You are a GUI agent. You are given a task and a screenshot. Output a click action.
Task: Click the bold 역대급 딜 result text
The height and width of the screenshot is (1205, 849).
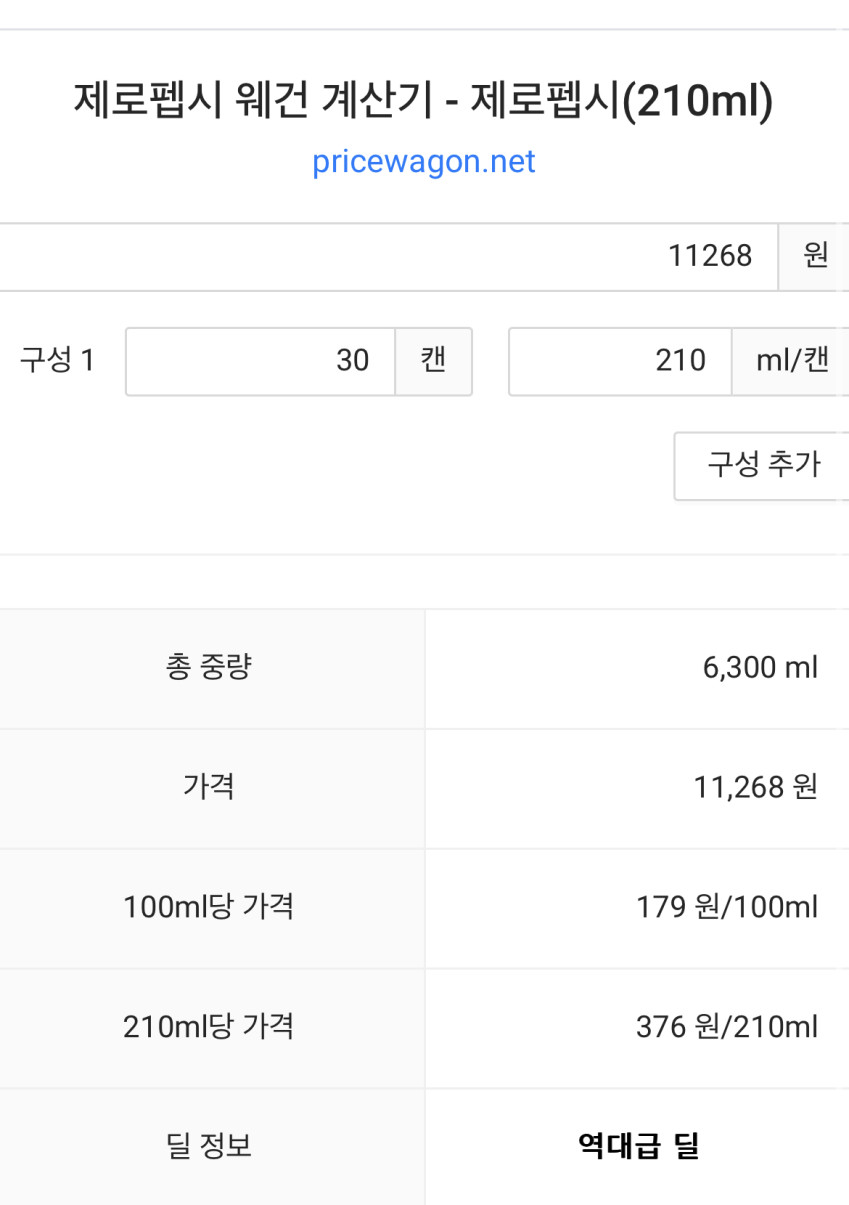point(638,1147)
